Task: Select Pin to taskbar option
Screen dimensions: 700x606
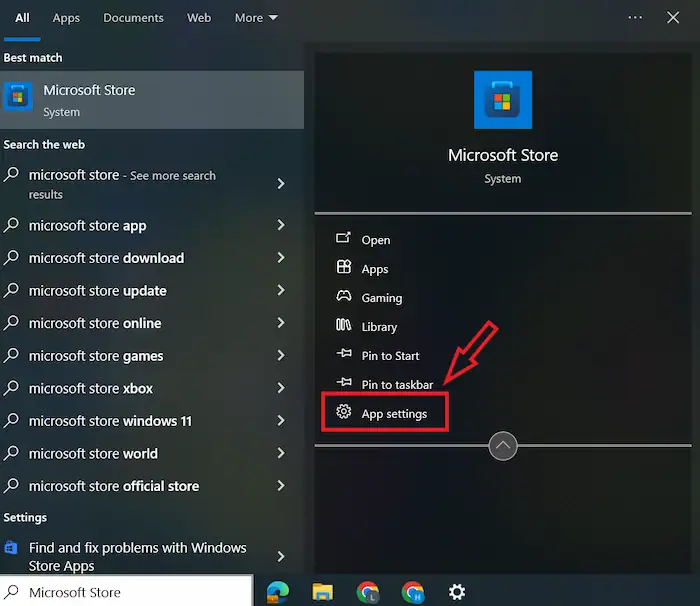Action: [x=397, y=385]
